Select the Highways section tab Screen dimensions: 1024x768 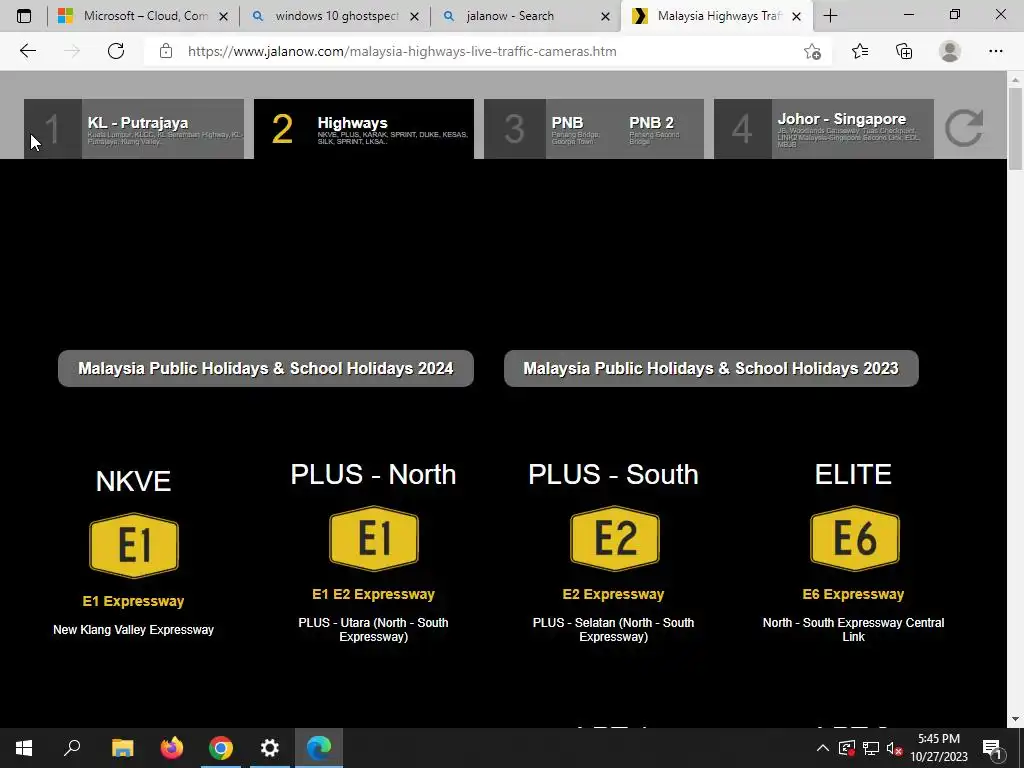pyautogui.click(x=364, y=129)
